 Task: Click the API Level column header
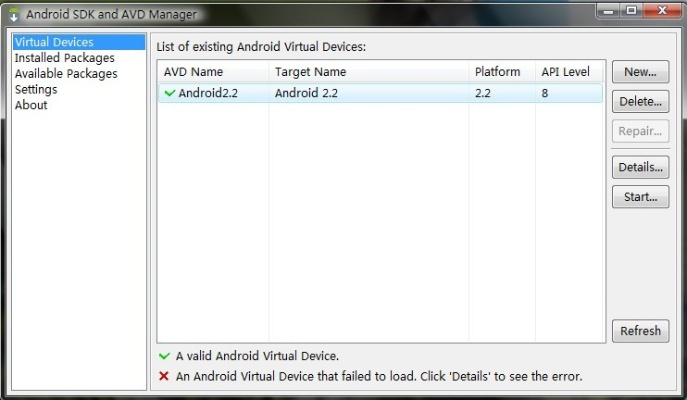click(566, 72)
